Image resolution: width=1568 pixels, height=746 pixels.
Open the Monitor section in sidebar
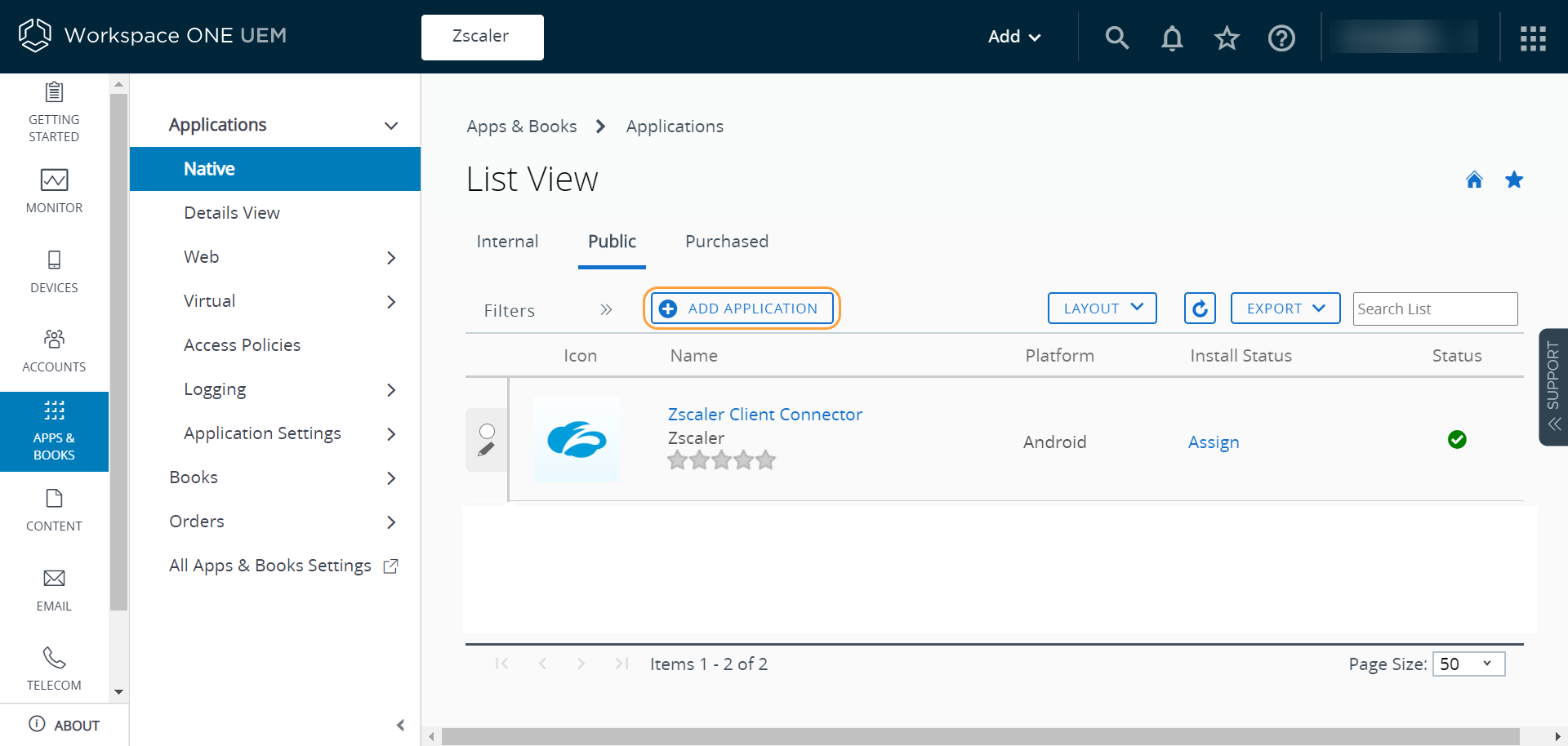pyautogui.click(x=54, y=191)
